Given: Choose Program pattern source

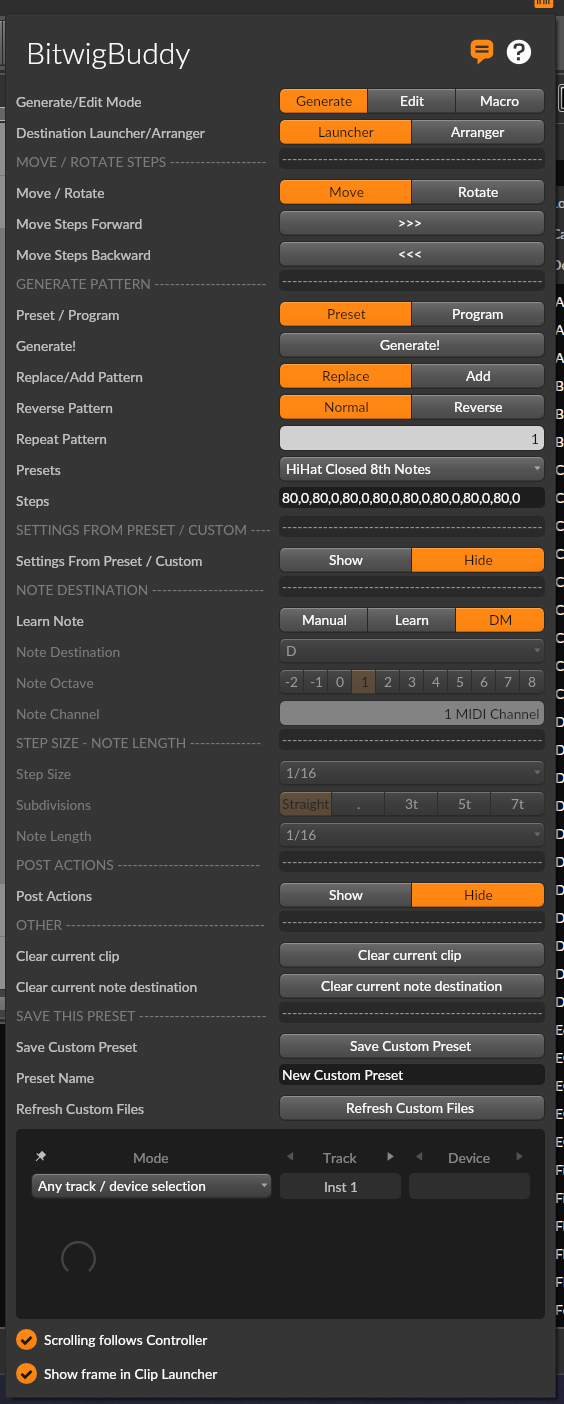Looking at the screenshot, I should pyautogui.click(x=478, y=314).
